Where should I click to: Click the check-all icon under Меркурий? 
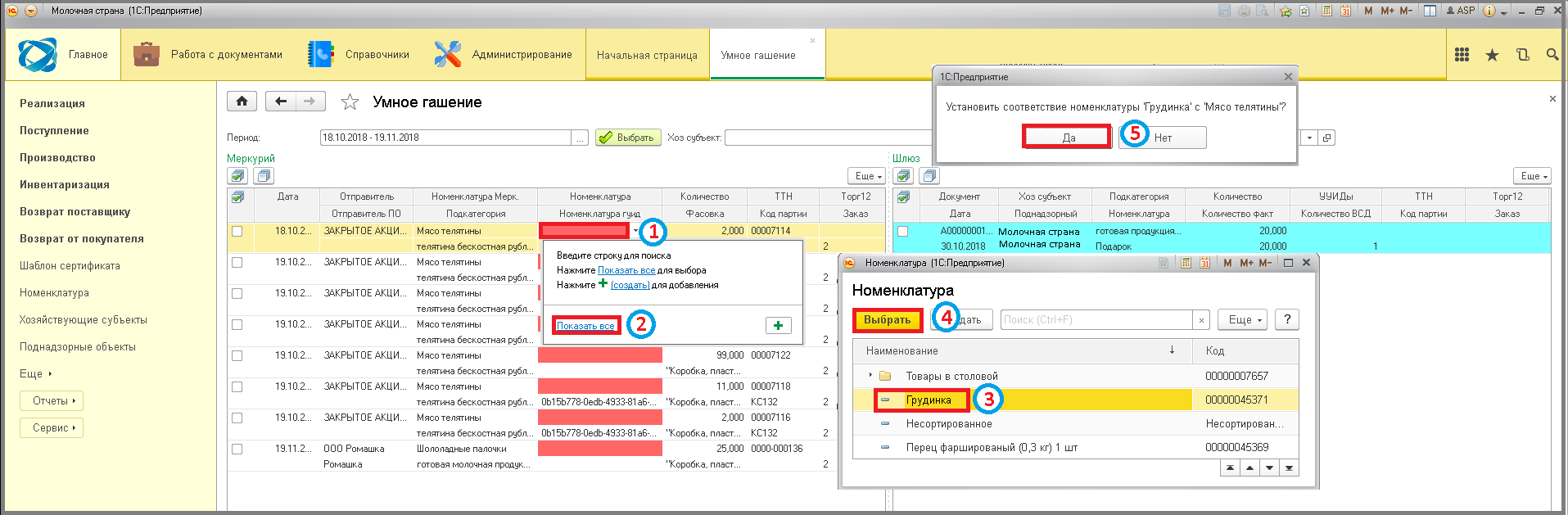[x=237, y=176]
